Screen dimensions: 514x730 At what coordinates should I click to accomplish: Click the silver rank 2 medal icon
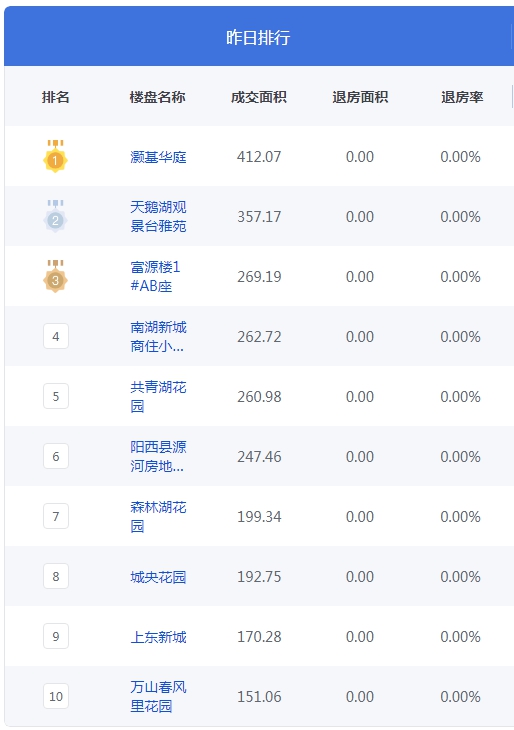[x=55, y=216]
